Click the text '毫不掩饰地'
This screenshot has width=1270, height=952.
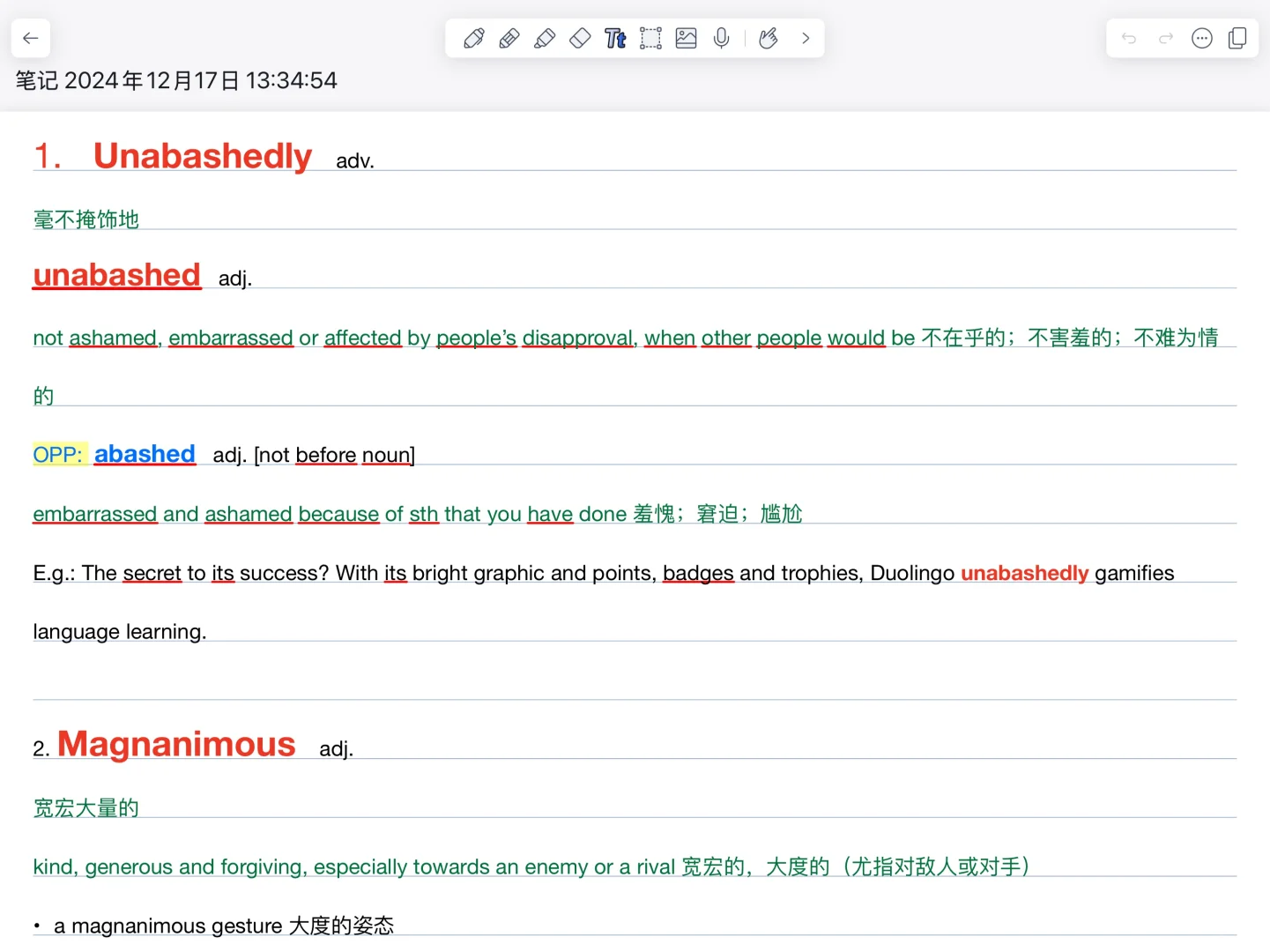click(86, 219)
